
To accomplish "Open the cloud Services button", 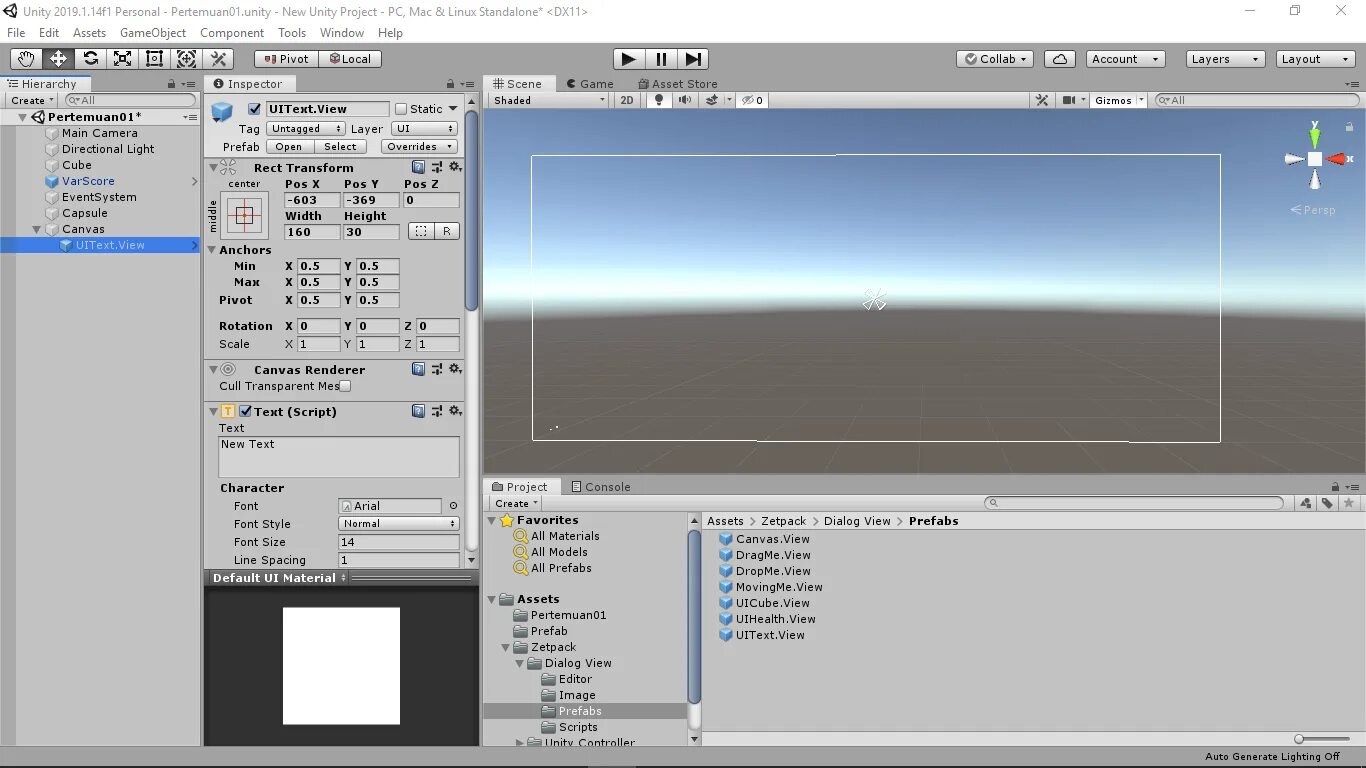I will 1060,59.
